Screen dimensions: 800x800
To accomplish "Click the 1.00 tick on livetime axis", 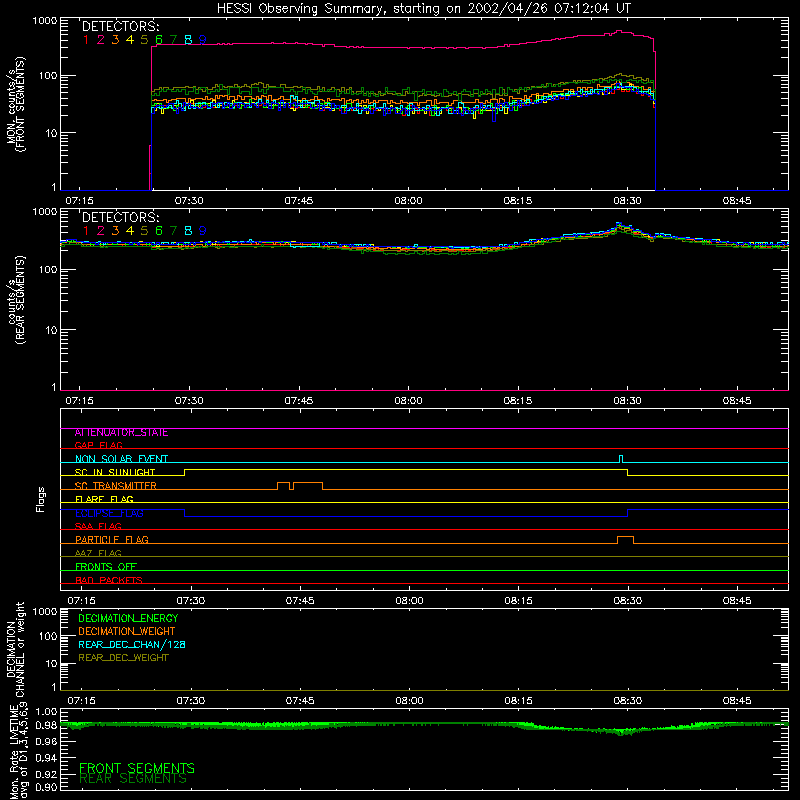I will [x=46, y=712].
